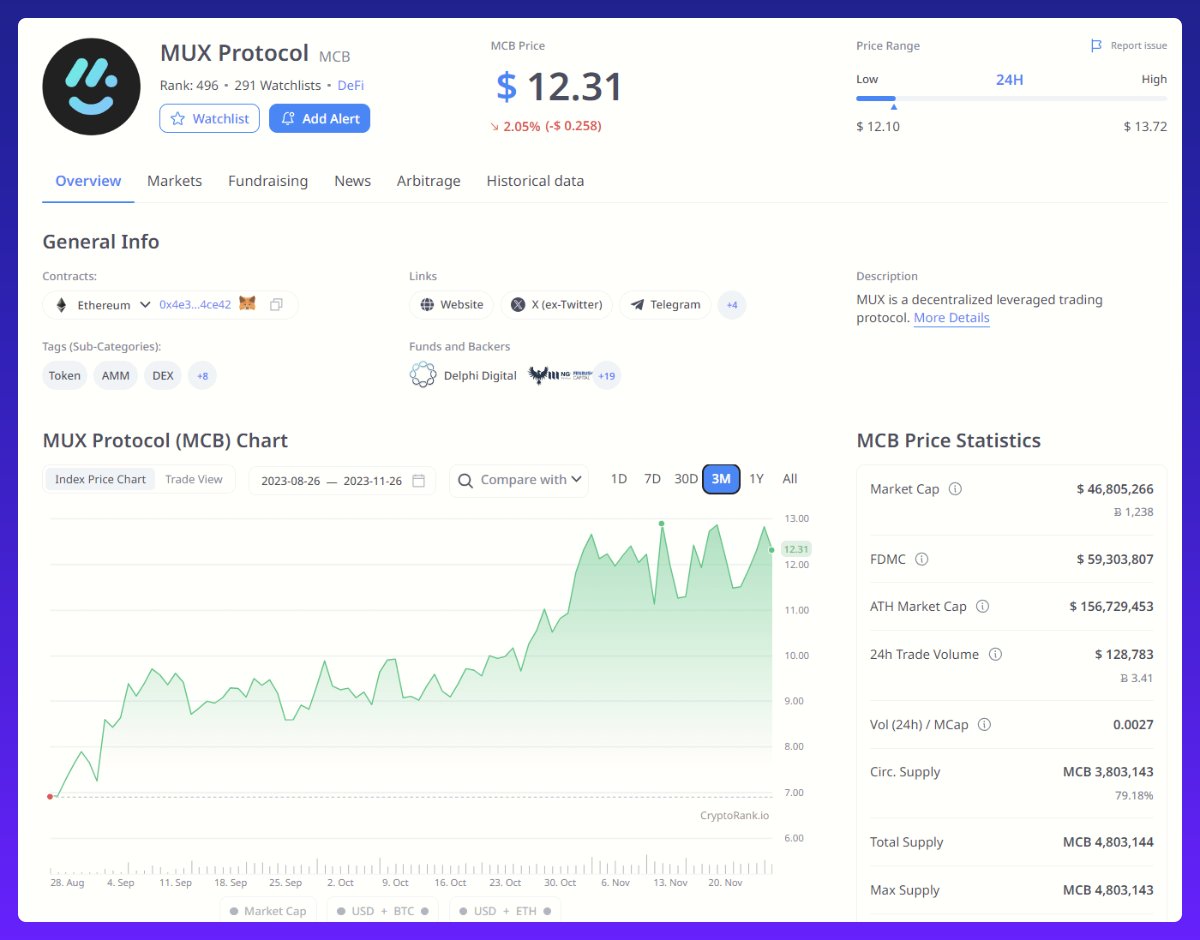Expand the Compare with dropdown
Screen dimensions: 1200x940
tap(520, 480)
